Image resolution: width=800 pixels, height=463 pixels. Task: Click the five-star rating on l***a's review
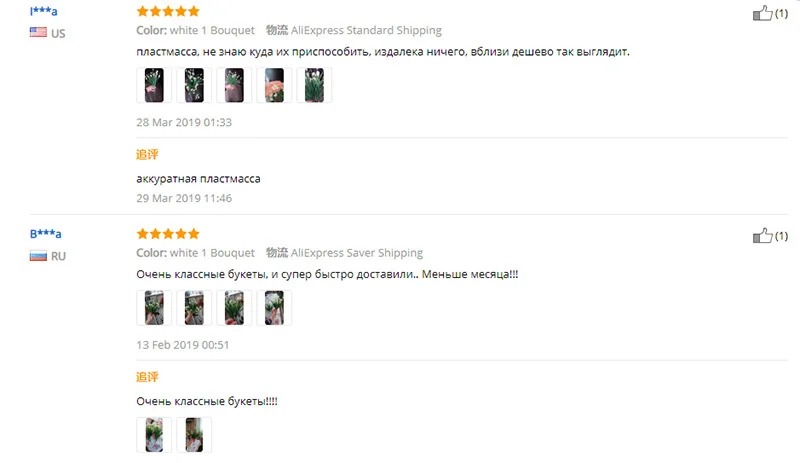pyautogui.click(x=168, y=11)
